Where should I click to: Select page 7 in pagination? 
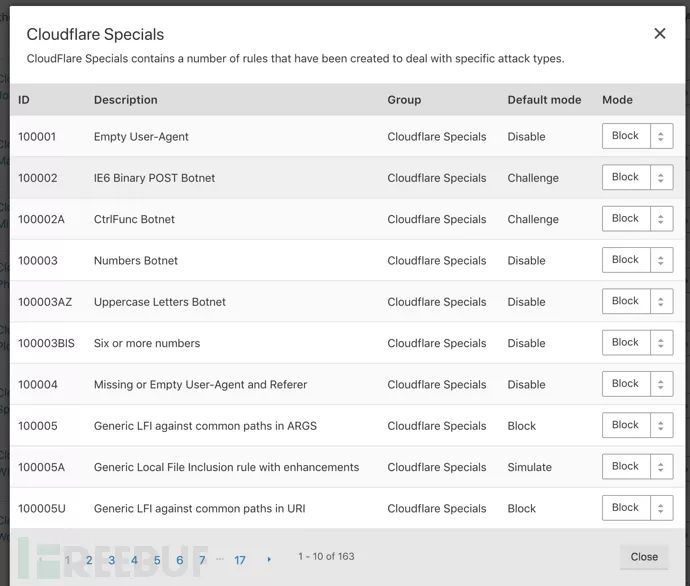pyautogui.click(x=202, y=560)
